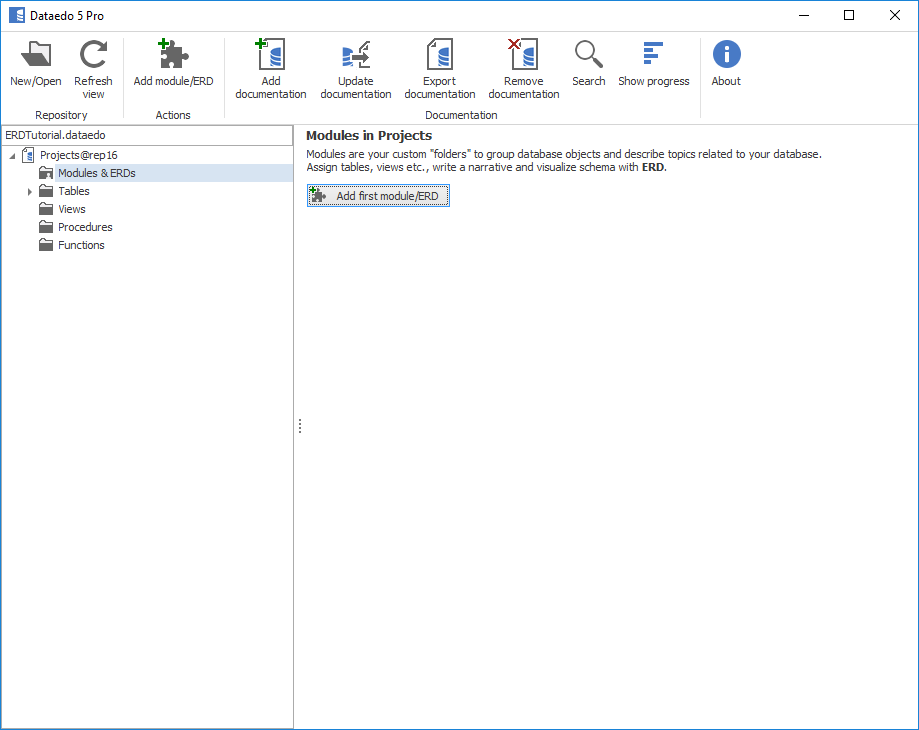Viewport: 919px width, 730px height.
Task: Open Add documentation from the ribbon
Action: pyautogui.click(x=270, y=56)
